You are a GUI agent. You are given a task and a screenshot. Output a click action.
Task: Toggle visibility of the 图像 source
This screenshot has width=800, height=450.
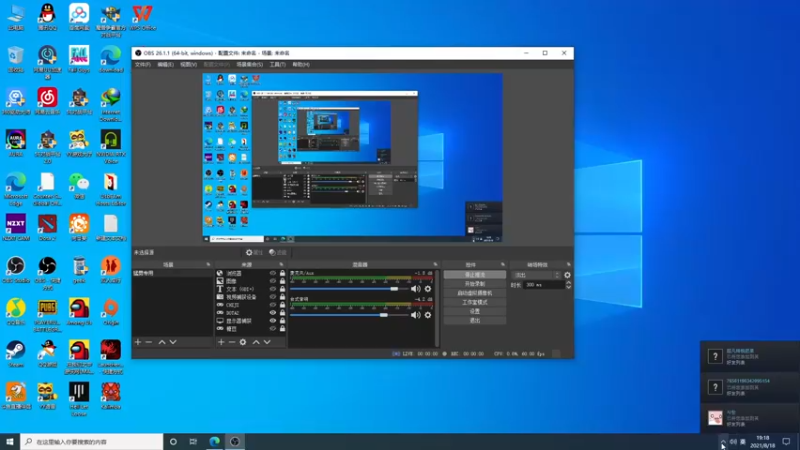[272, 281]
